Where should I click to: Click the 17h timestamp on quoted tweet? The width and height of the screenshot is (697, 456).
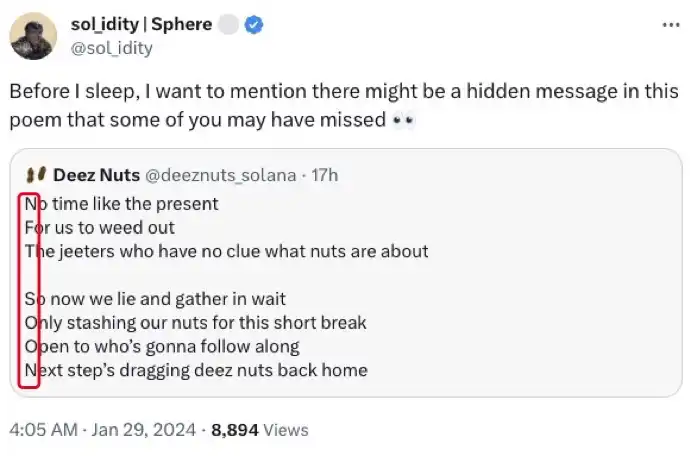[x=325, y=175]
